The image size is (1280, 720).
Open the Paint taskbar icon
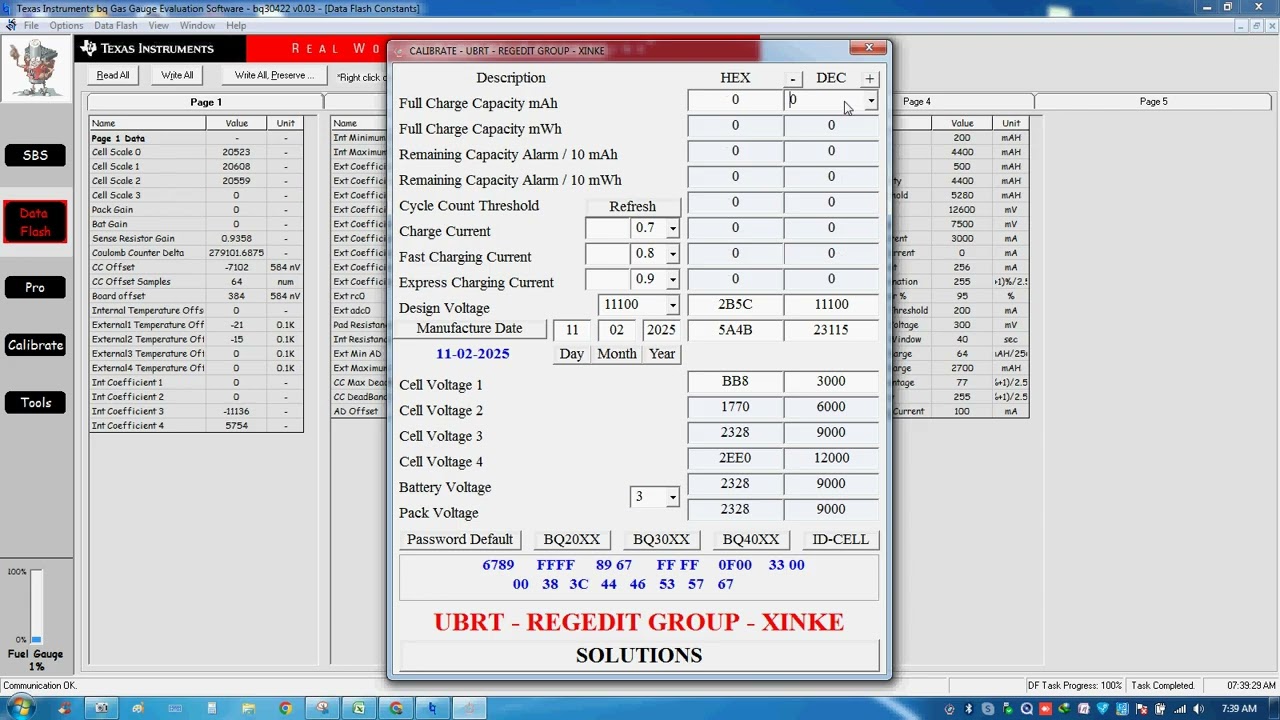[x=138, y=708]
